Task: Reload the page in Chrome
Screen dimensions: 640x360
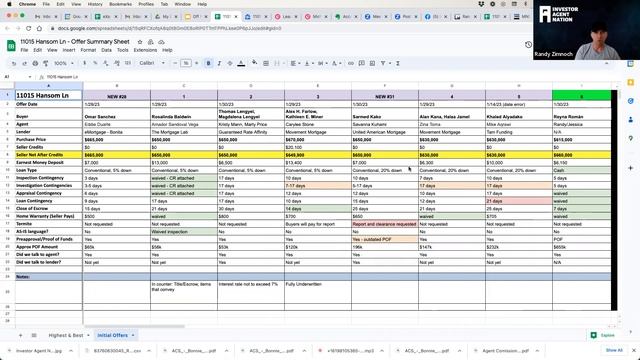Action: [28, 28]
